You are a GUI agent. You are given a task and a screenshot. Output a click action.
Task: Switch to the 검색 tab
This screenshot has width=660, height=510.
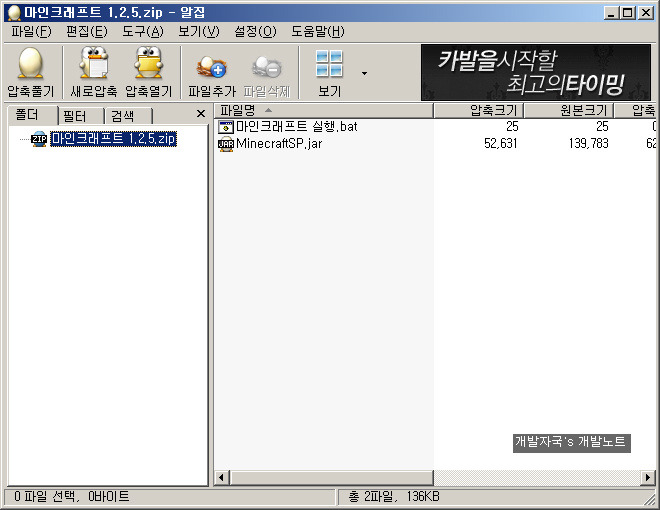(x=128, y=116)
